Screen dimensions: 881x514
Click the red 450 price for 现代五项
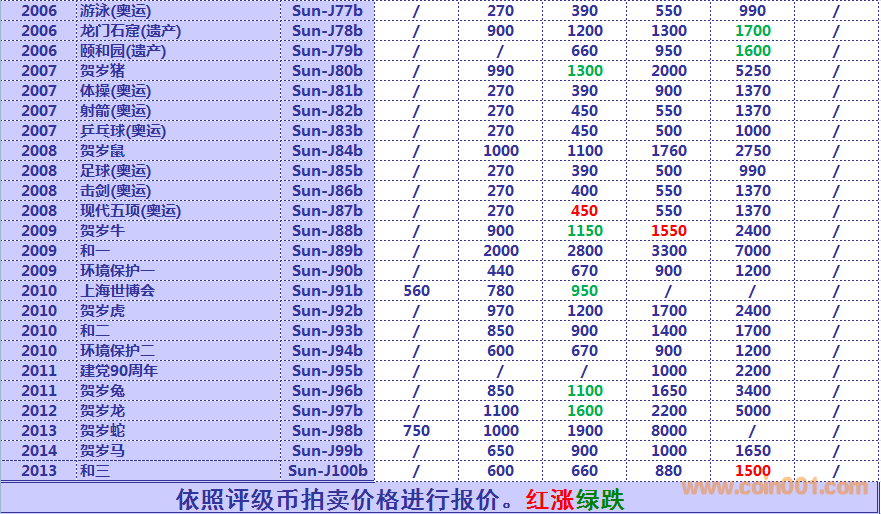pos(584,211)
